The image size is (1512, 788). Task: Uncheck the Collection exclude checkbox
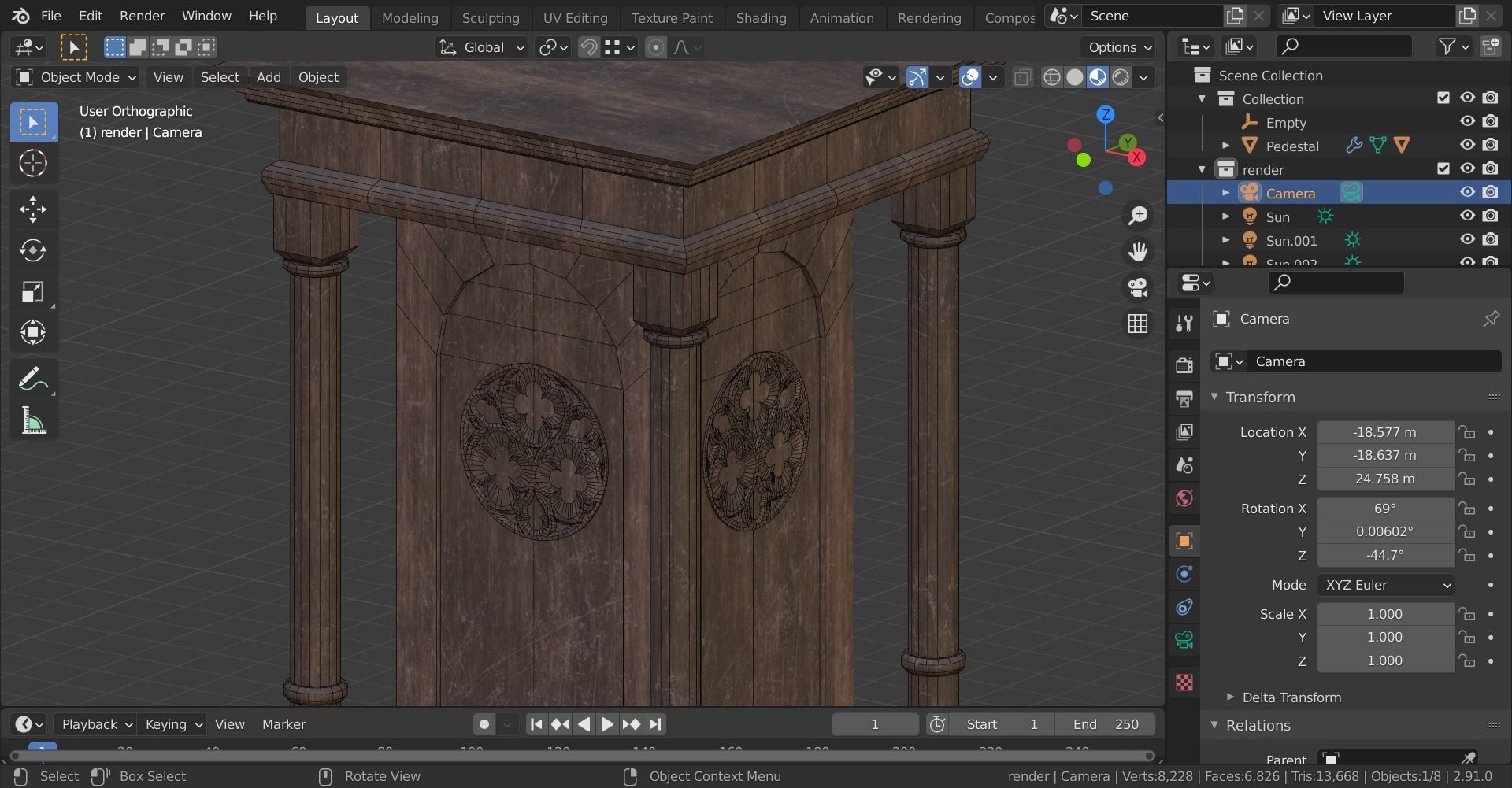(x=1443, y=98)
